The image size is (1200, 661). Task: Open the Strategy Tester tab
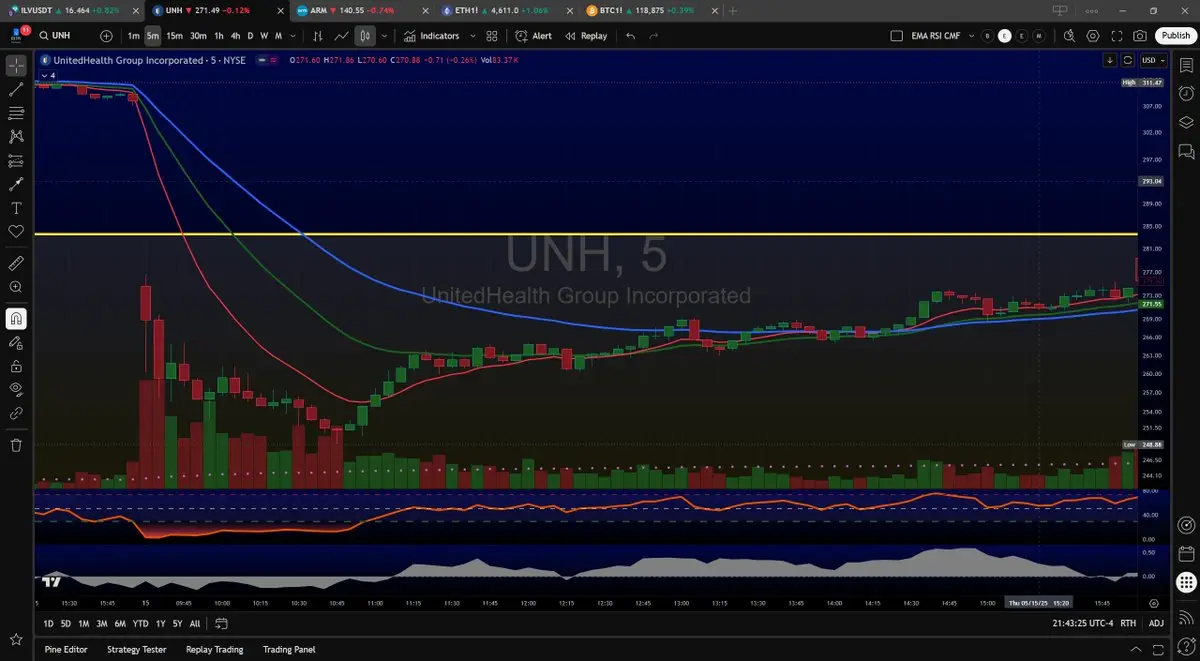tap(136, 649)
